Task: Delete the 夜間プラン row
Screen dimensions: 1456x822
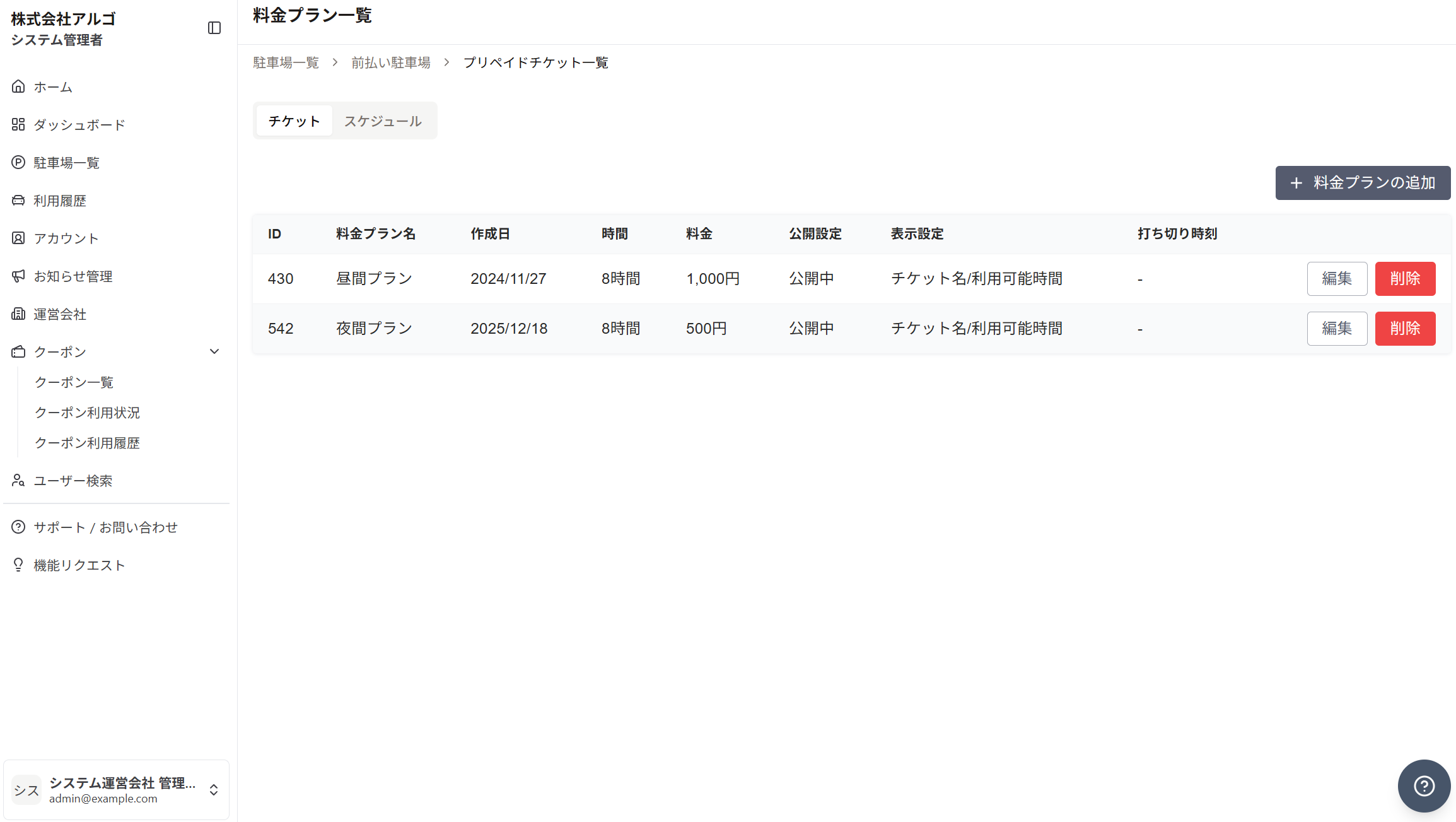Action: pos(1405,329)
